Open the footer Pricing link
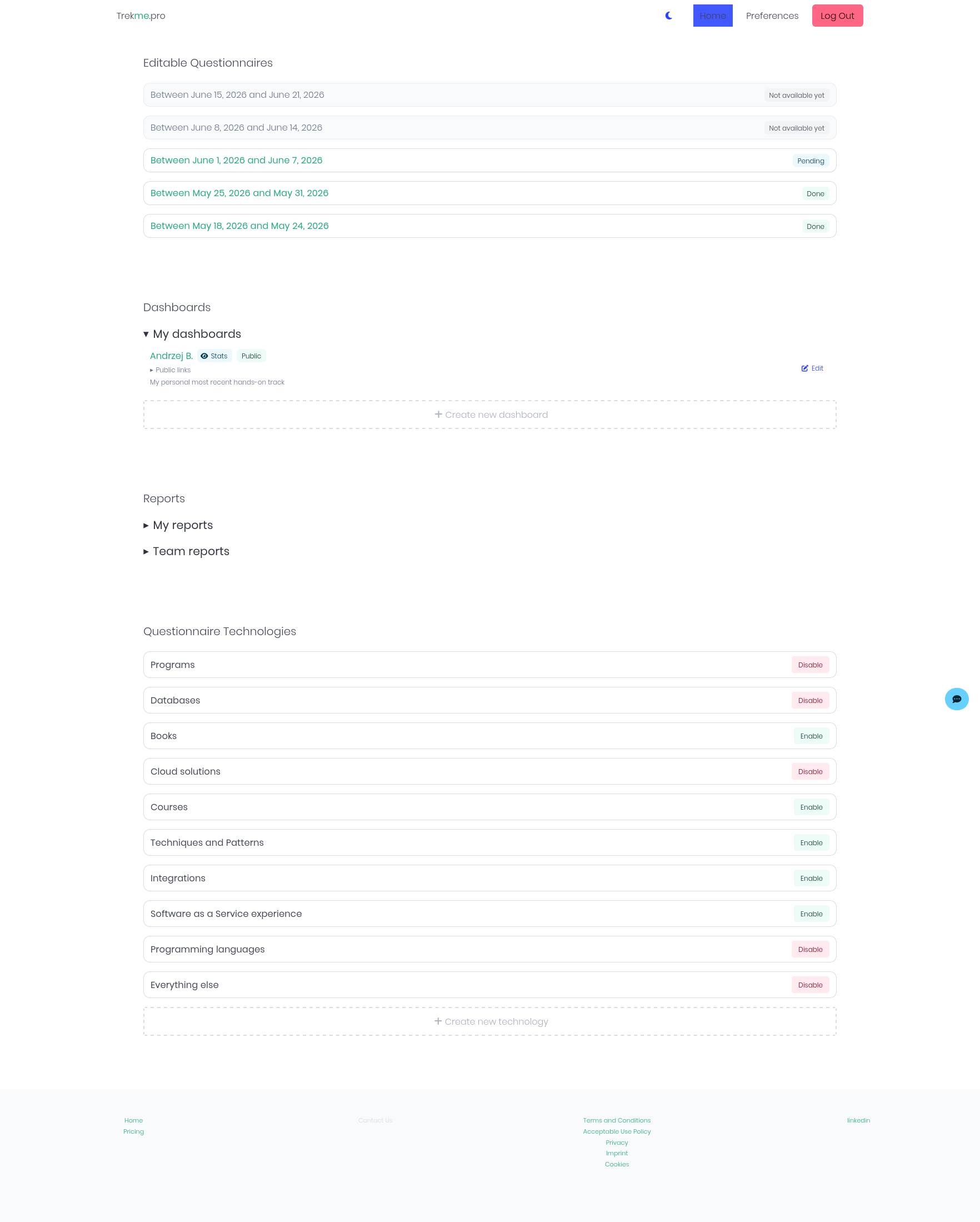980x1222 pixels. point(134,1132)
